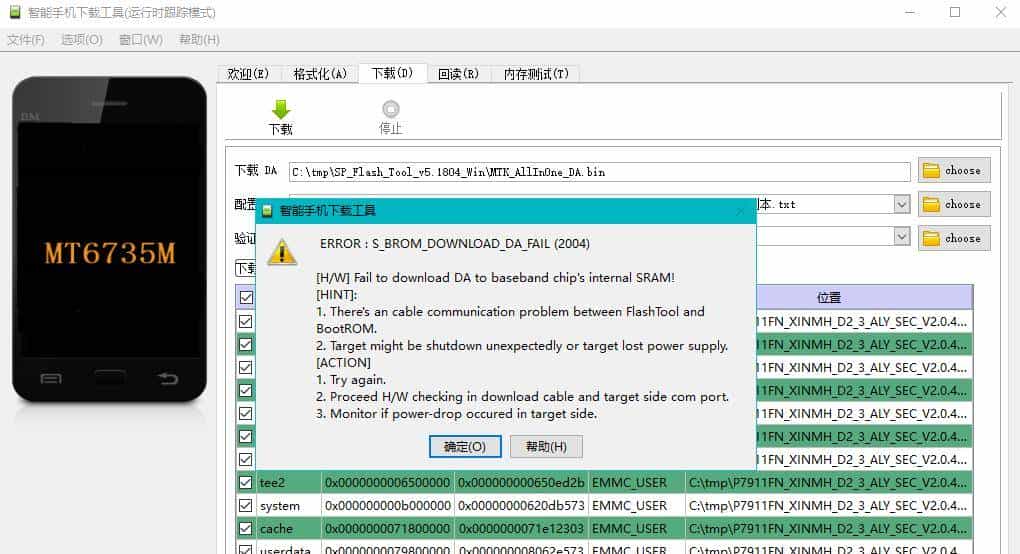Close the error dialog with X
Screen dimensions: 1020x554
tap(740, 211)
